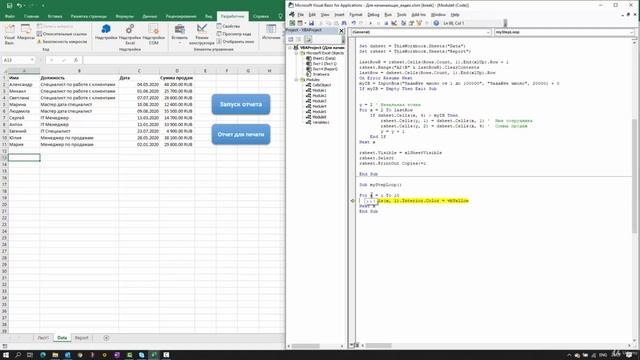Switch to the Файл tab in Excel
Screen dimensions: 640x360
(x=10, y=16)
